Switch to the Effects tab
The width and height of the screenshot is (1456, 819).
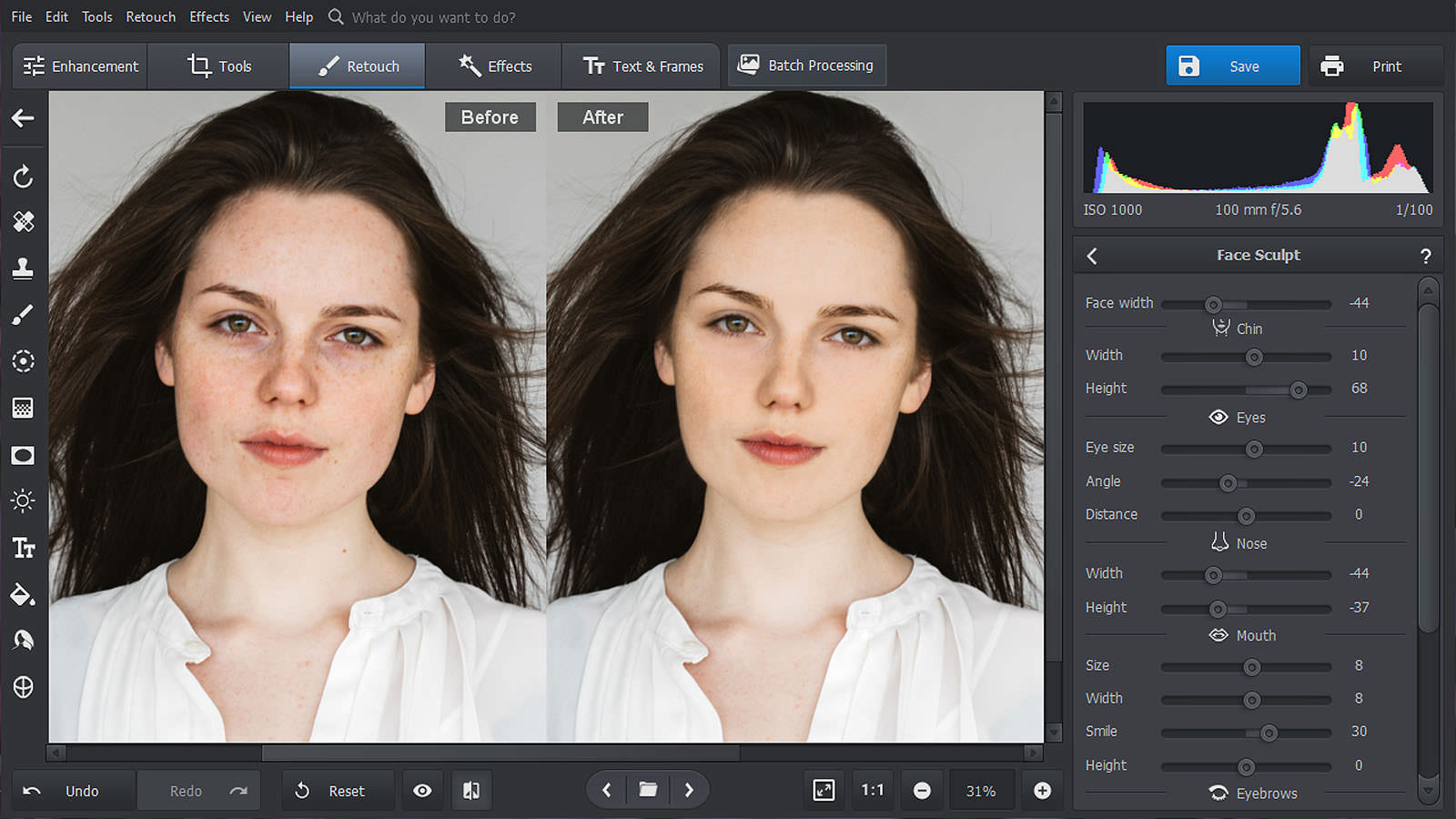[494, 66]
